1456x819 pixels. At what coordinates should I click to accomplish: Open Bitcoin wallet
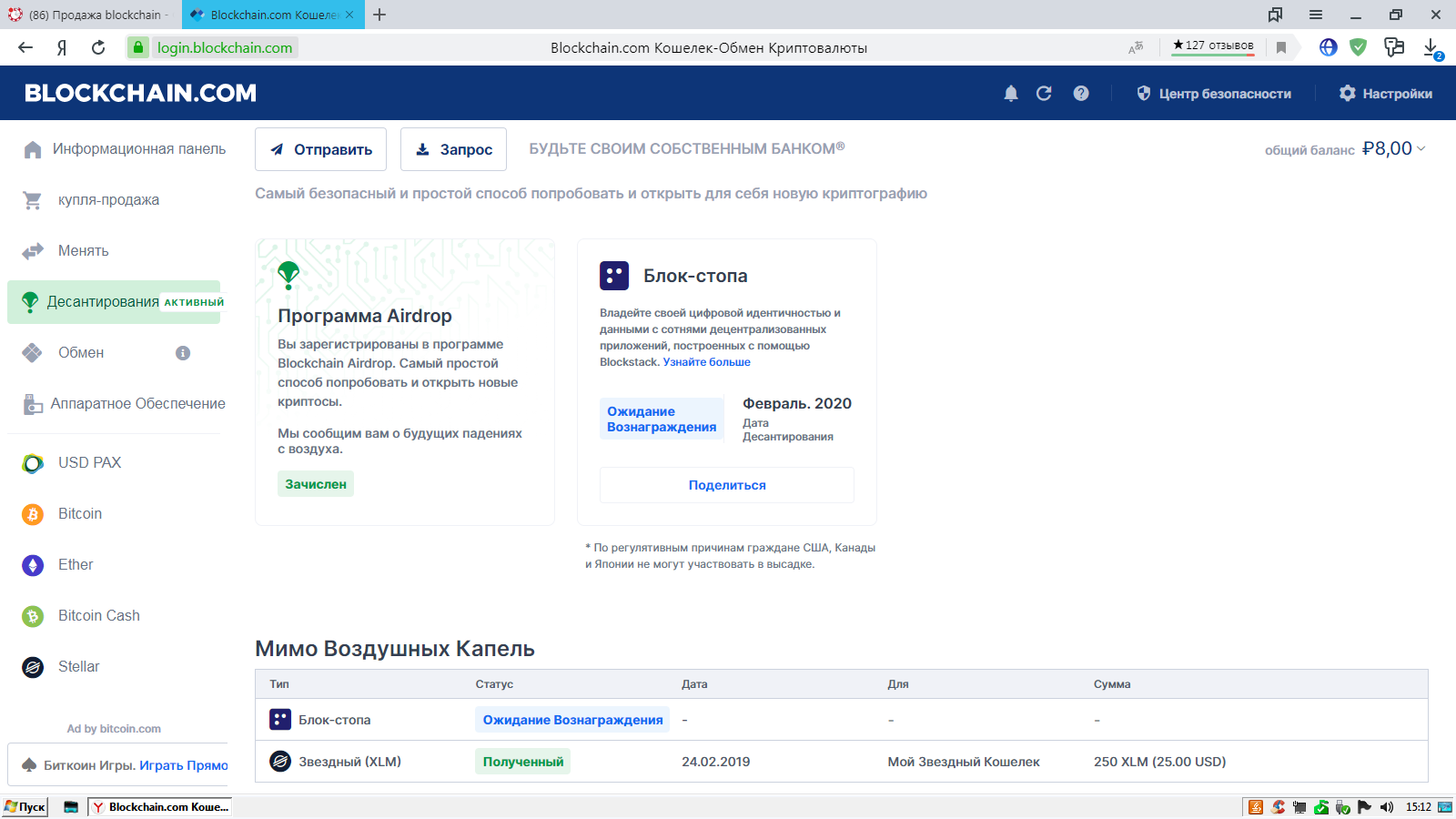(x=62, y=514)
